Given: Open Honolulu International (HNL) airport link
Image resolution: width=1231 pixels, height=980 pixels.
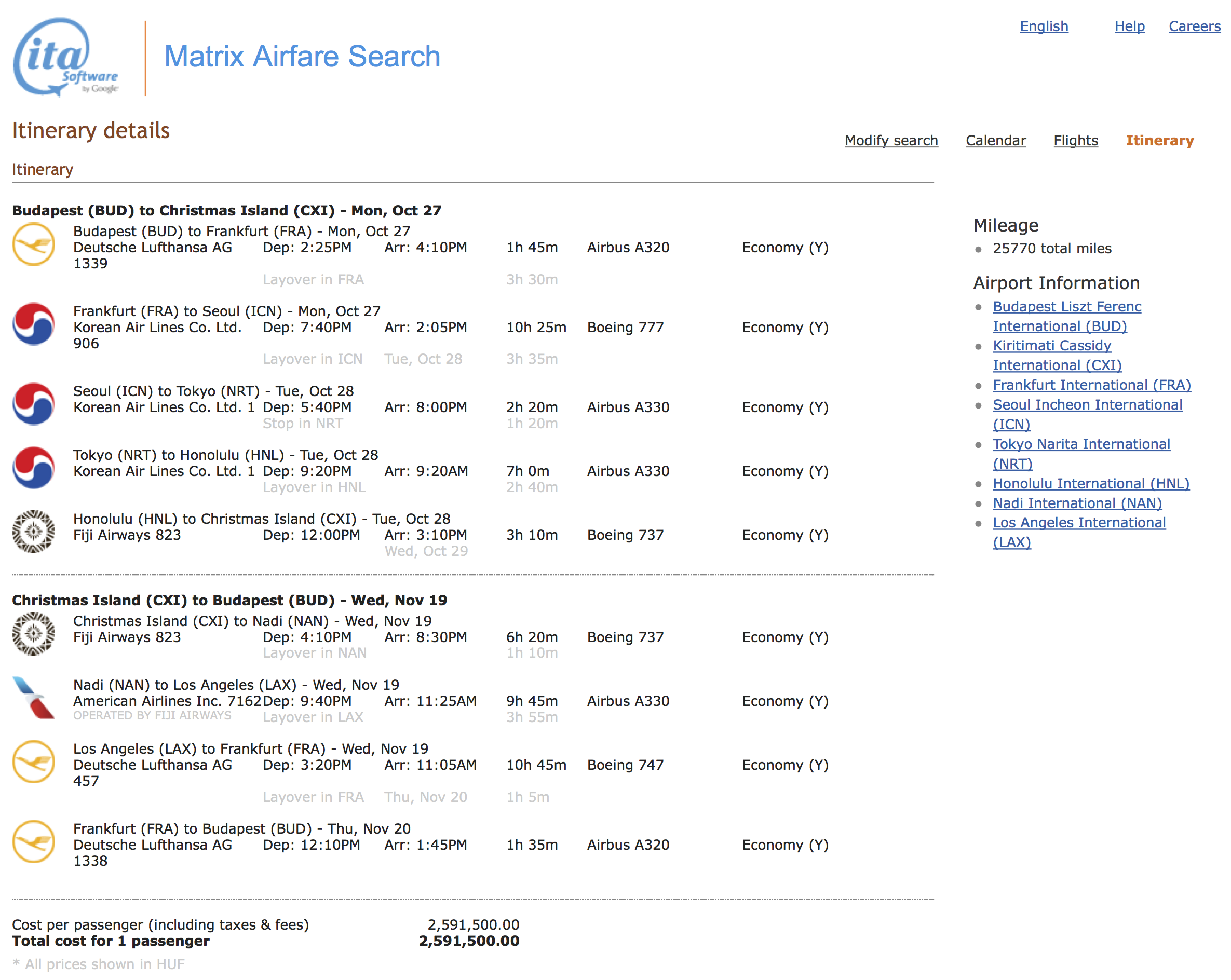Looking at the screenshot, I should tap(1090, 483).
